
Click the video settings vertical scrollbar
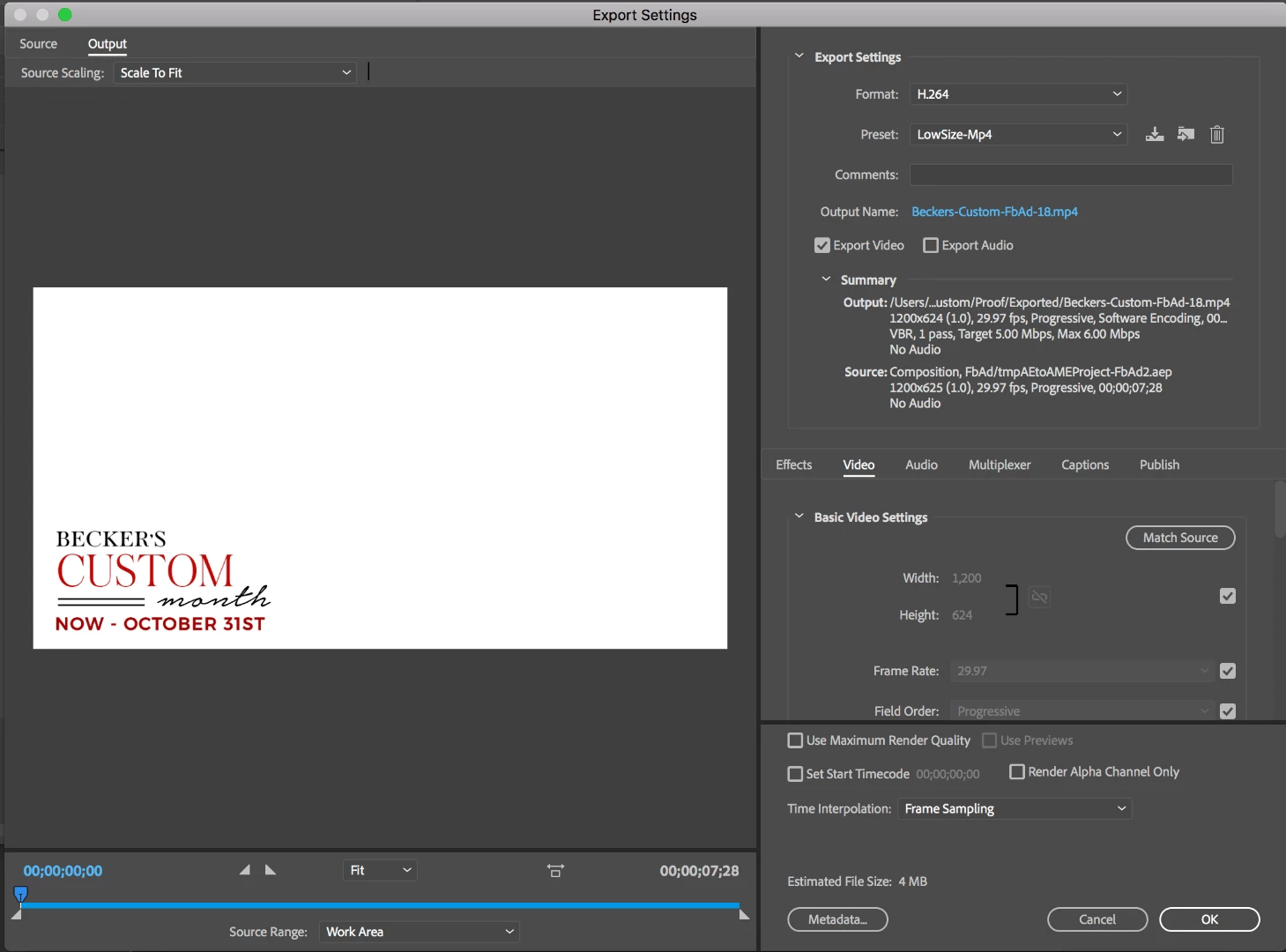[x=1280, y=509]
